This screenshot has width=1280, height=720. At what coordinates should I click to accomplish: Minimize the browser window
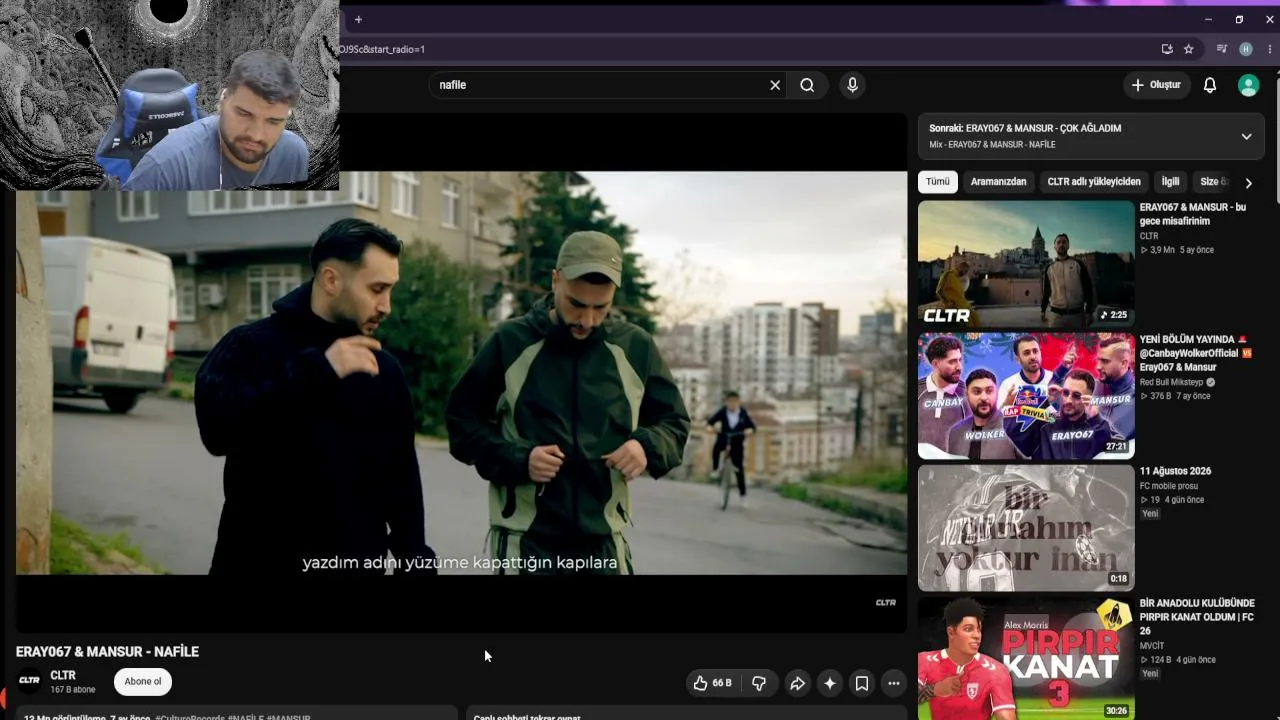(x=1208, y=19)
